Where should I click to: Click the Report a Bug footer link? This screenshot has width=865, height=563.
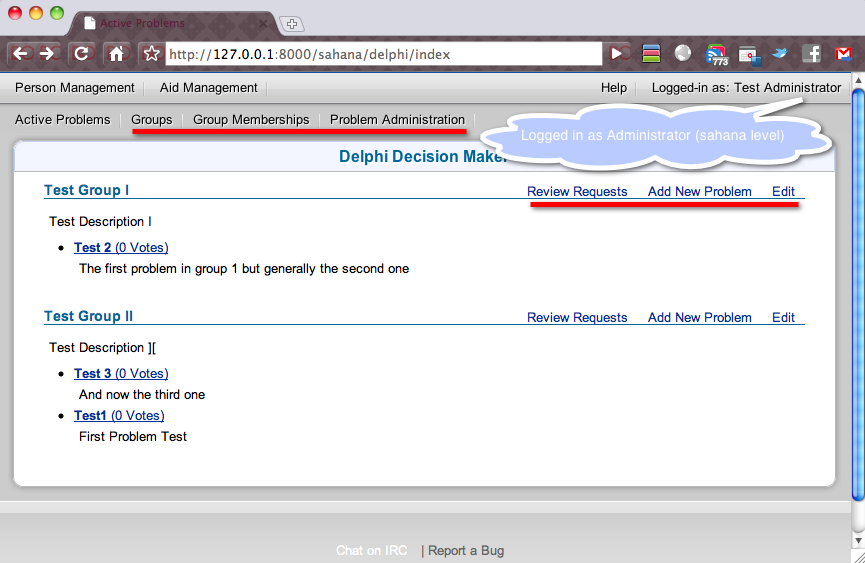pos(466,551)
